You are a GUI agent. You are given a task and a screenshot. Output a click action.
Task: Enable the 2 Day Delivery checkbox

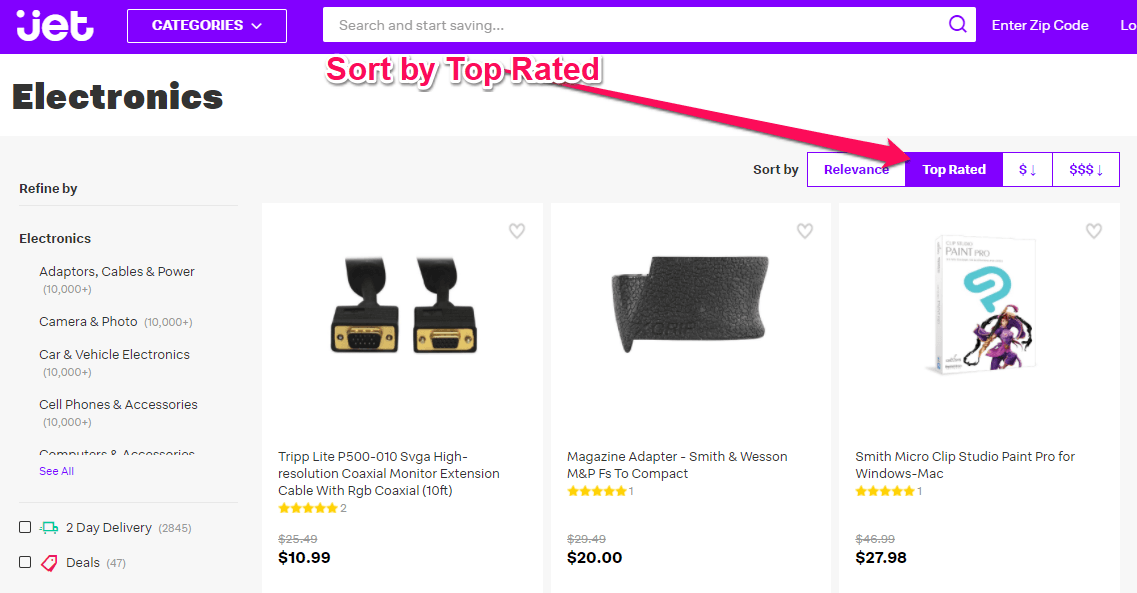tap(25, 527)
